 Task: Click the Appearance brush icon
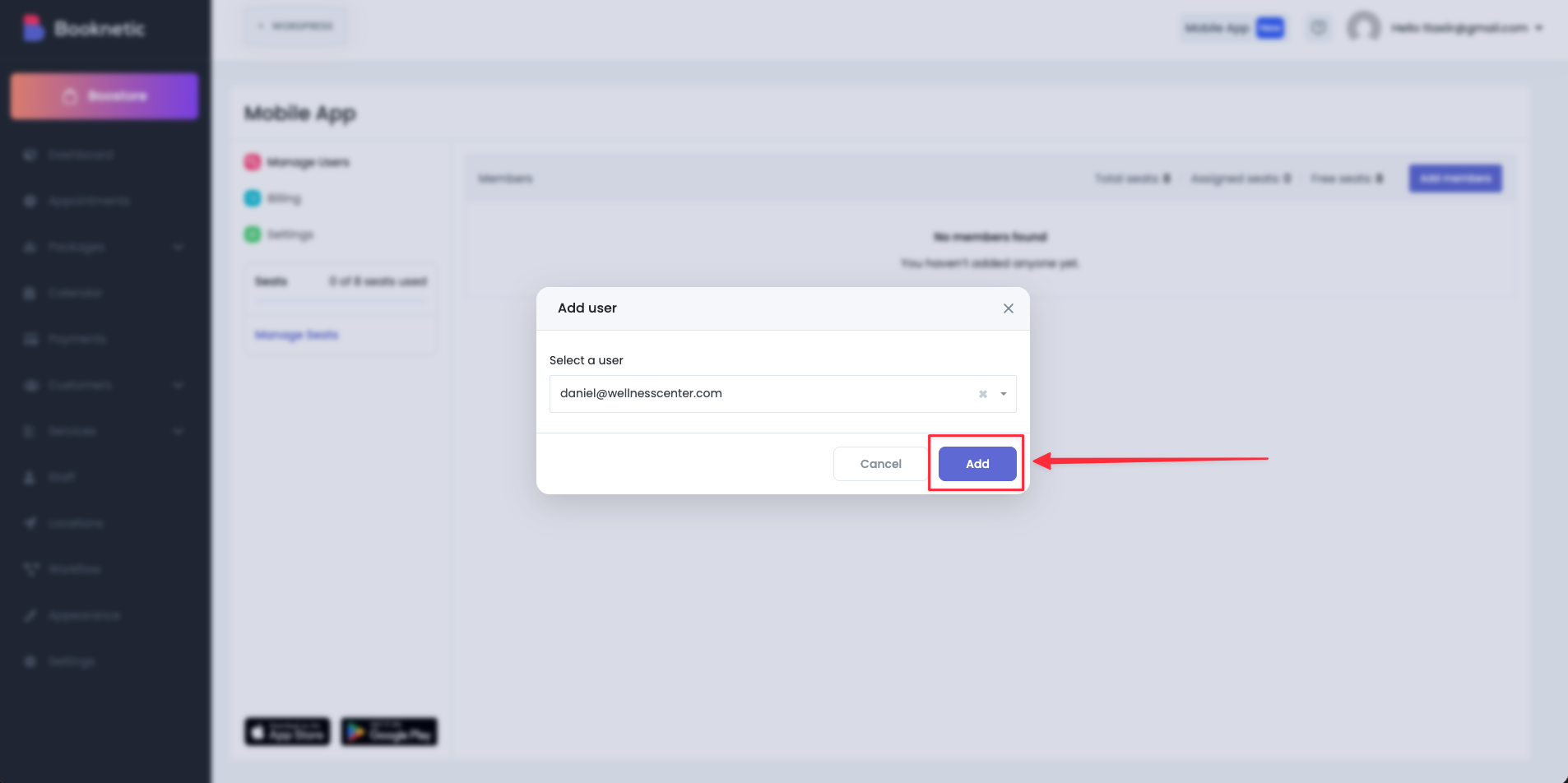[x=30, y=615]
